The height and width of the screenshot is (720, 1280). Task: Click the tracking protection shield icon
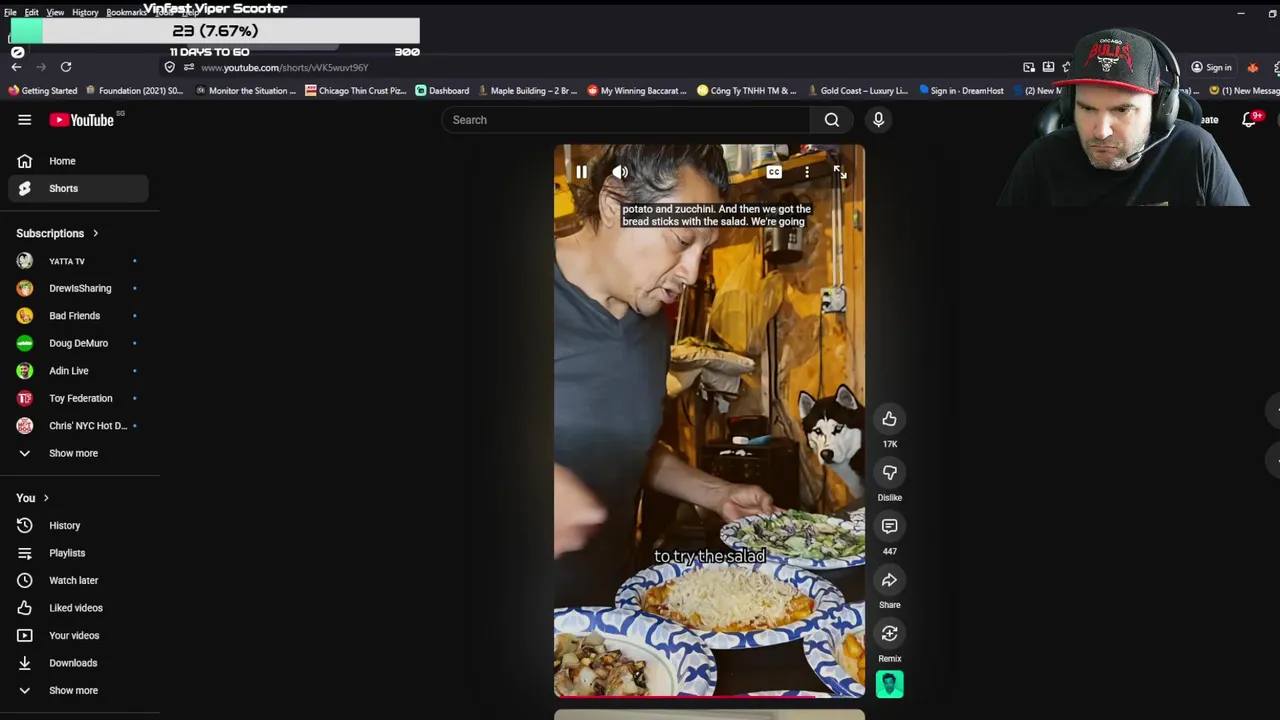pos(169,67)
